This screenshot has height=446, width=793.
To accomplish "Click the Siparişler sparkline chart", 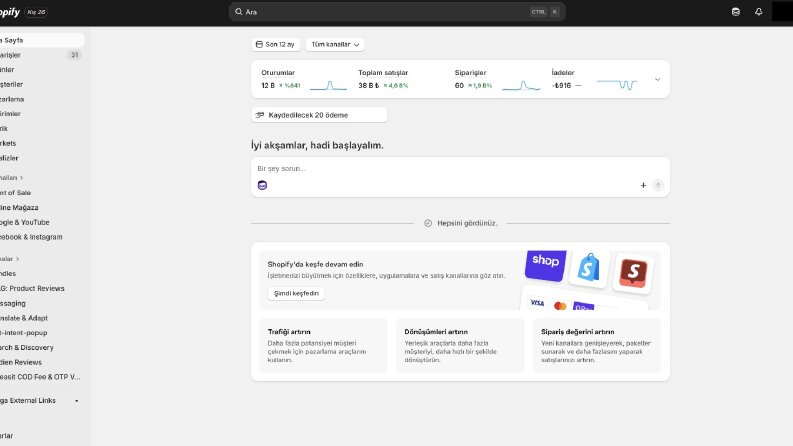I will pos(521,85).
